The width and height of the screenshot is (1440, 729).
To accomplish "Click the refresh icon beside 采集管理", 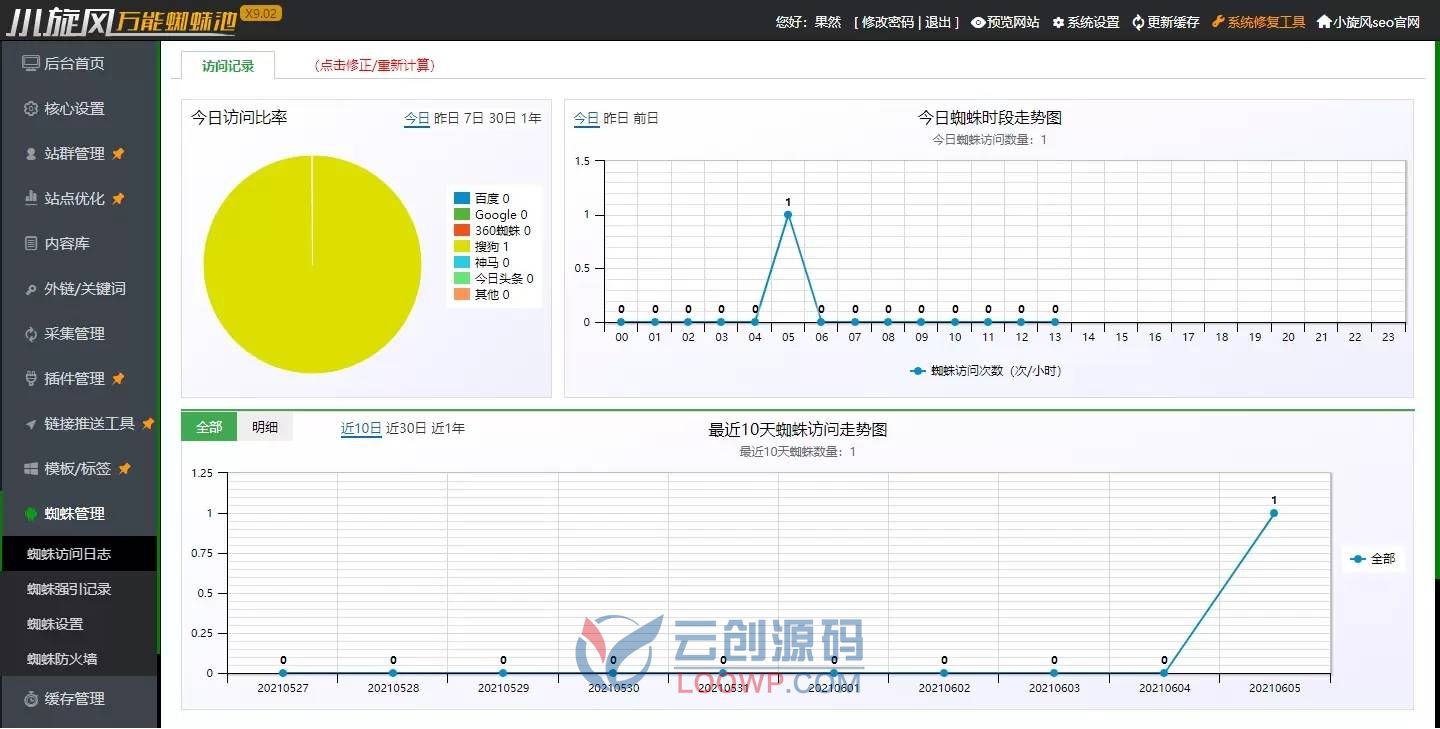I will pyautogui.click(x=31, y=333).
